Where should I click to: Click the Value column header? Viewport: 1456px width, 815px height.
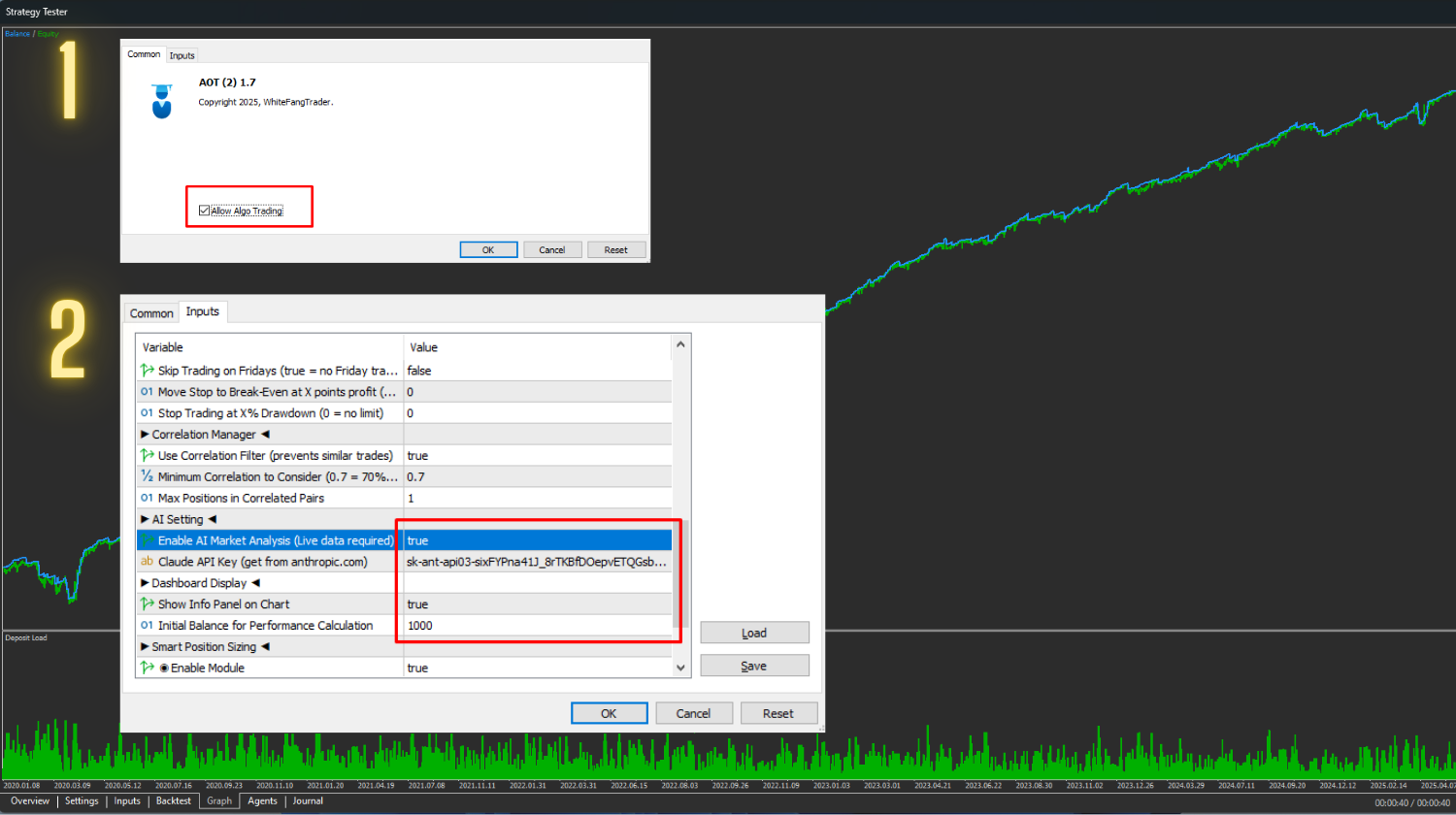coord(538,347)
